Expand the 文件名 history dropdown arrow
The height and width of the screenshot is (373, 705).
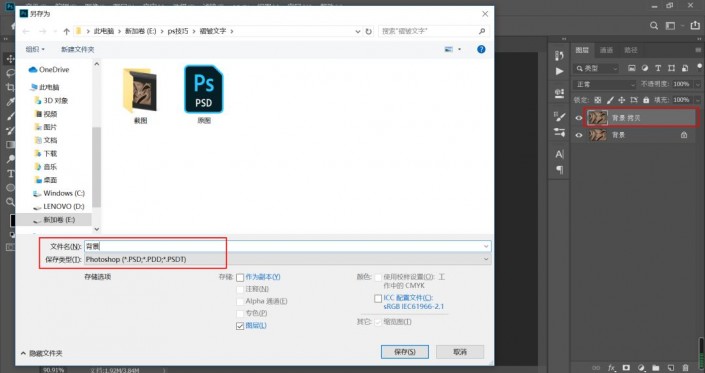(486, 246)
